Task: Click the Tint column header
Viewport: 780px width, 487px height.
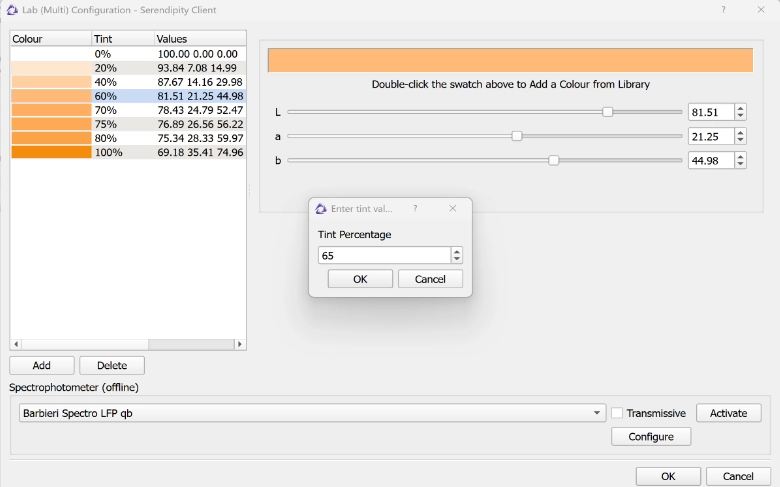Action: (120, 39)
